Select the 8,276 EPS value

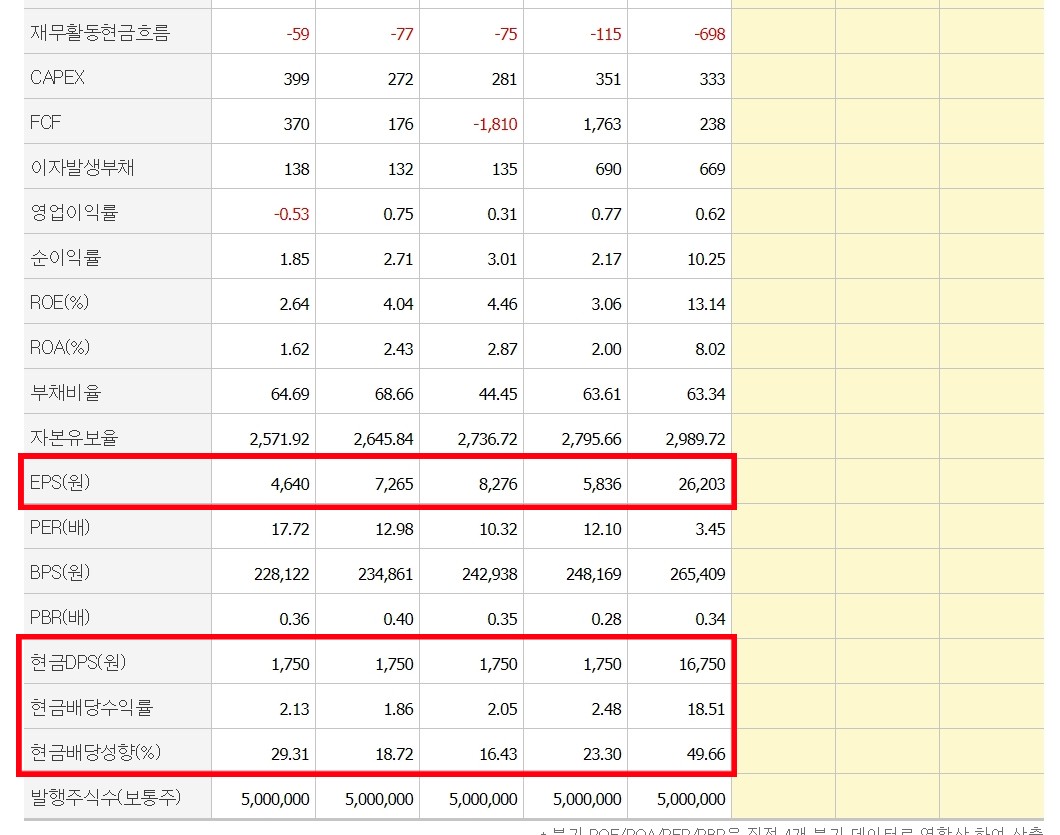(498, 484)
